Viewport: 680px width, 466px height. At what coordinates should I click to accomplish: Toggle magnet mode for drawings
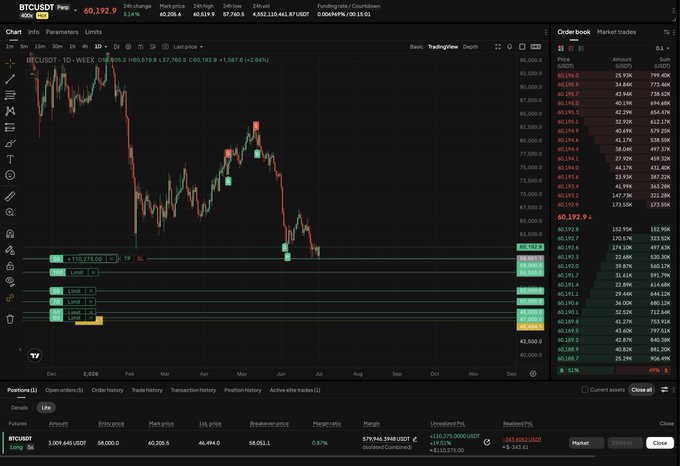(x=10, y=234)
